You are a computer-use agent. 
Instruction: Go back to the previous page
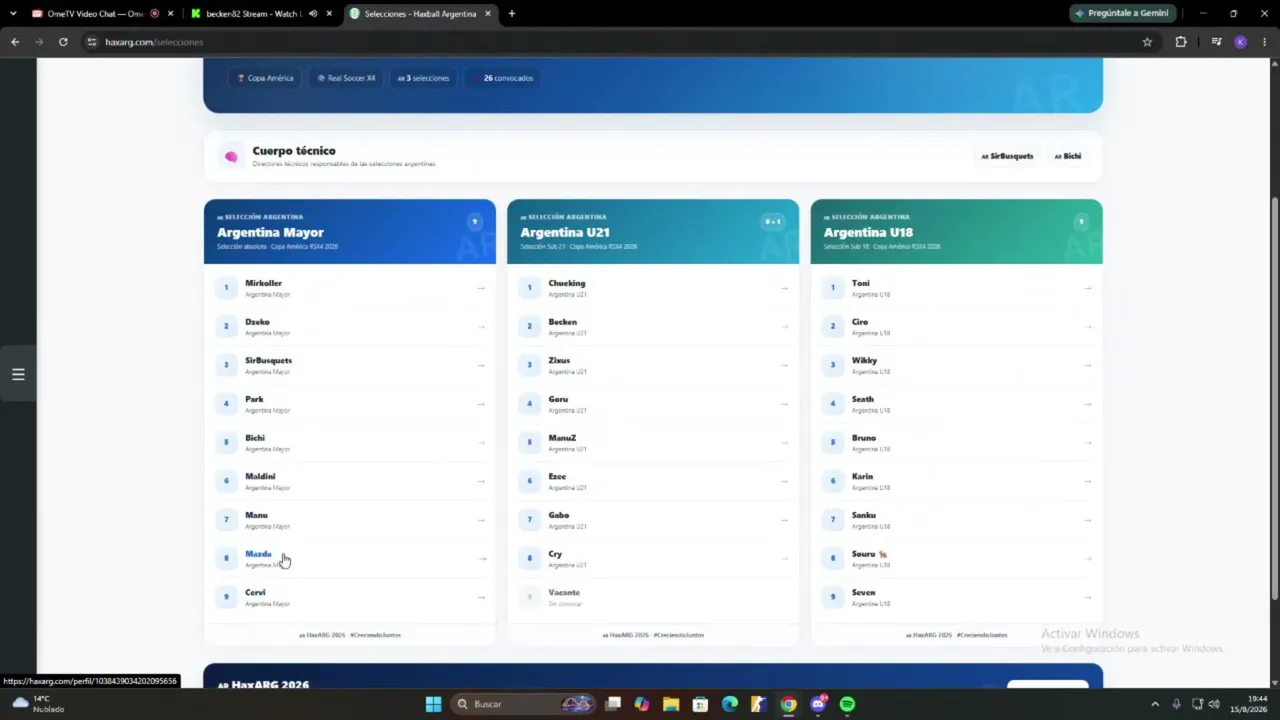tap(15, 42)
